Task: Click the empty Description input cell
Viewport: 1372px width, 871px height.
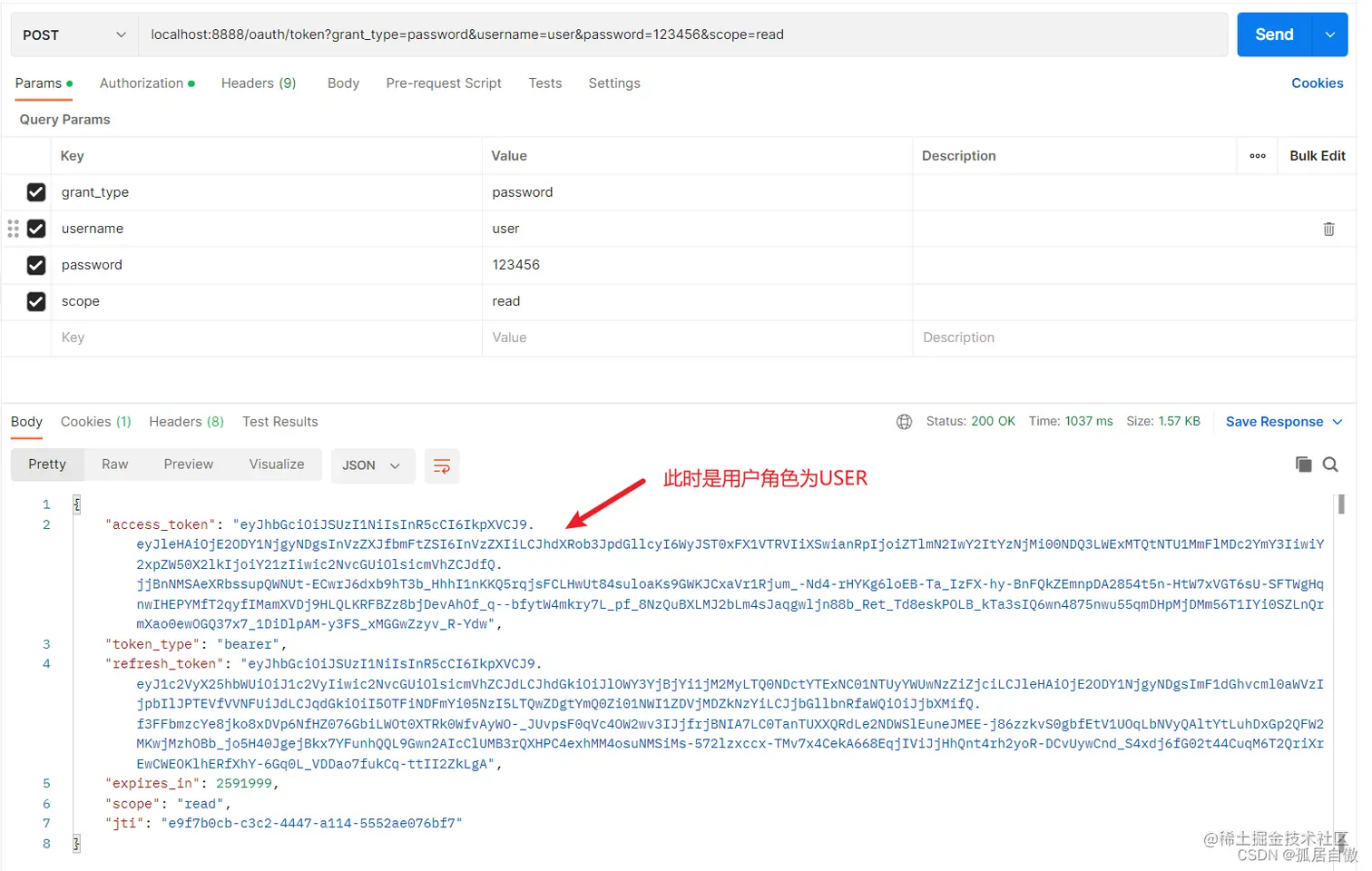Action: coord(1134,338)
